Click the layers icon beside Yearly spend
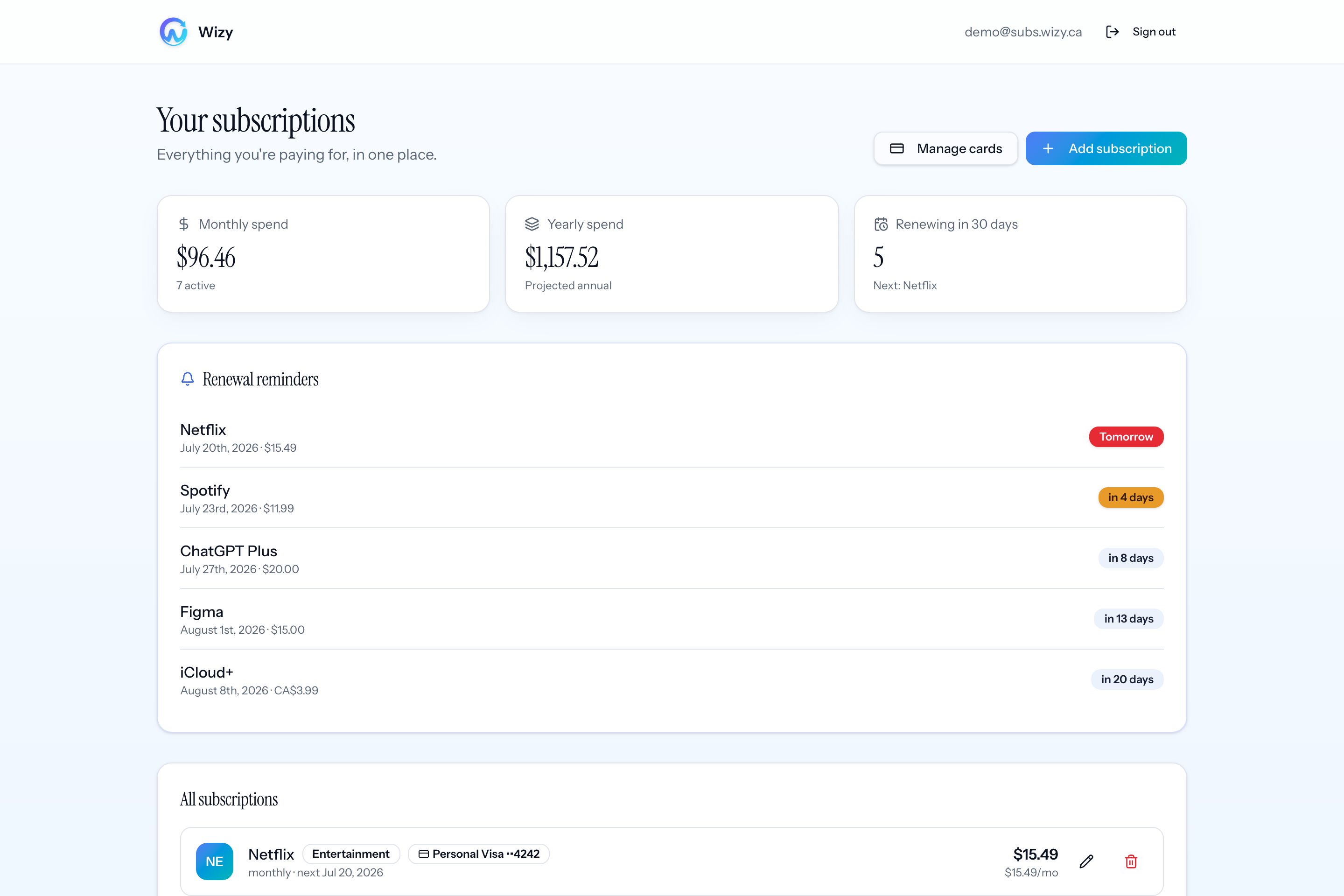The width and height of the screenshot is (1344, 896). (532, 224)
